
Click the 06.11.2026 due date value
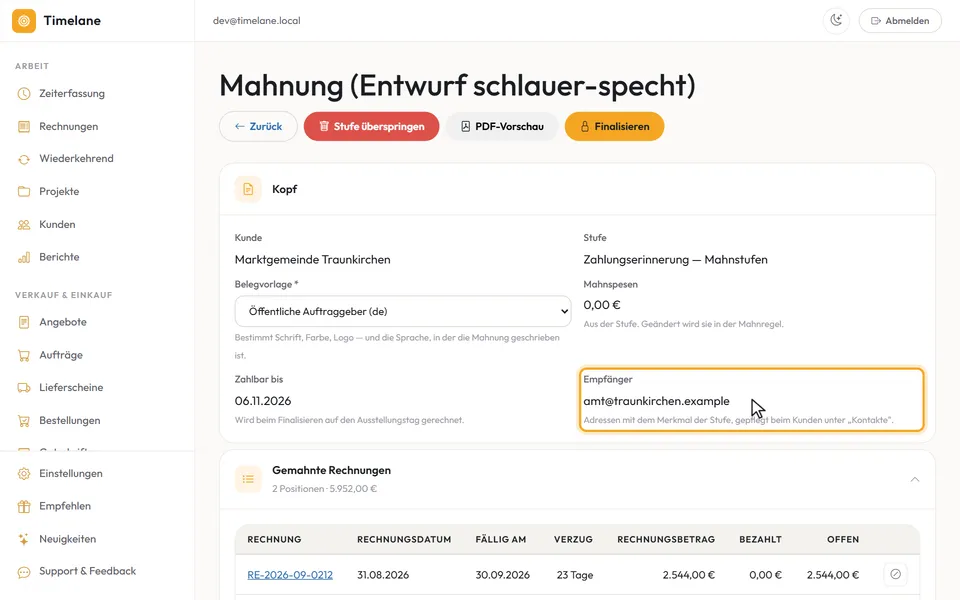point(263,401)
